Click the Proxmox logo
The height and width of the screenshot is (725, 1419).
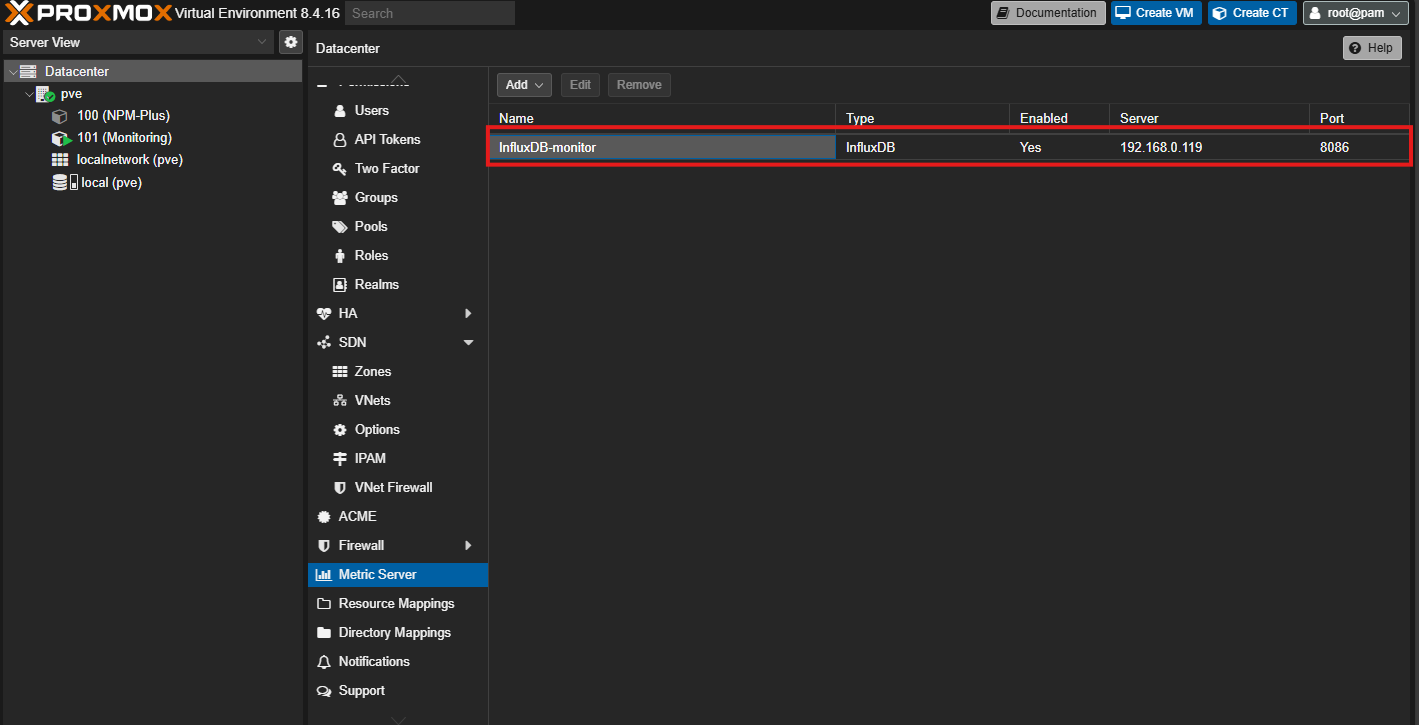click(x=88, y=13)
